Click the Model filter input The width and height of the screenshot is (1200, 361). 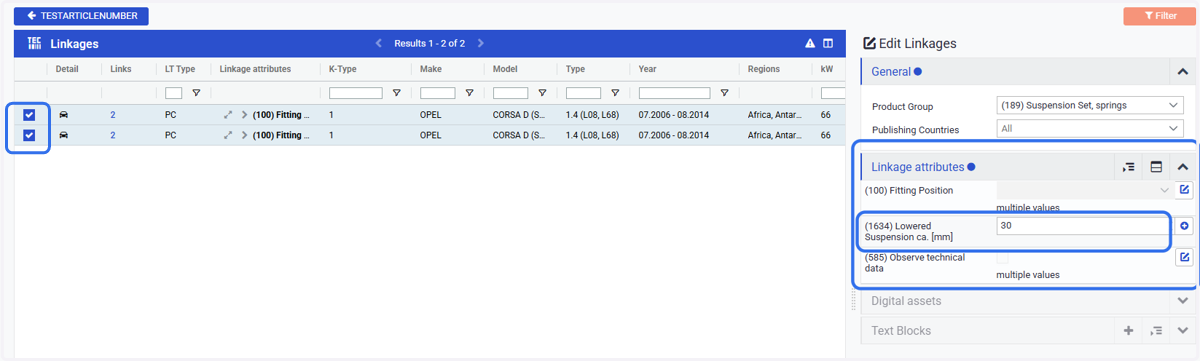pos(511,93)
